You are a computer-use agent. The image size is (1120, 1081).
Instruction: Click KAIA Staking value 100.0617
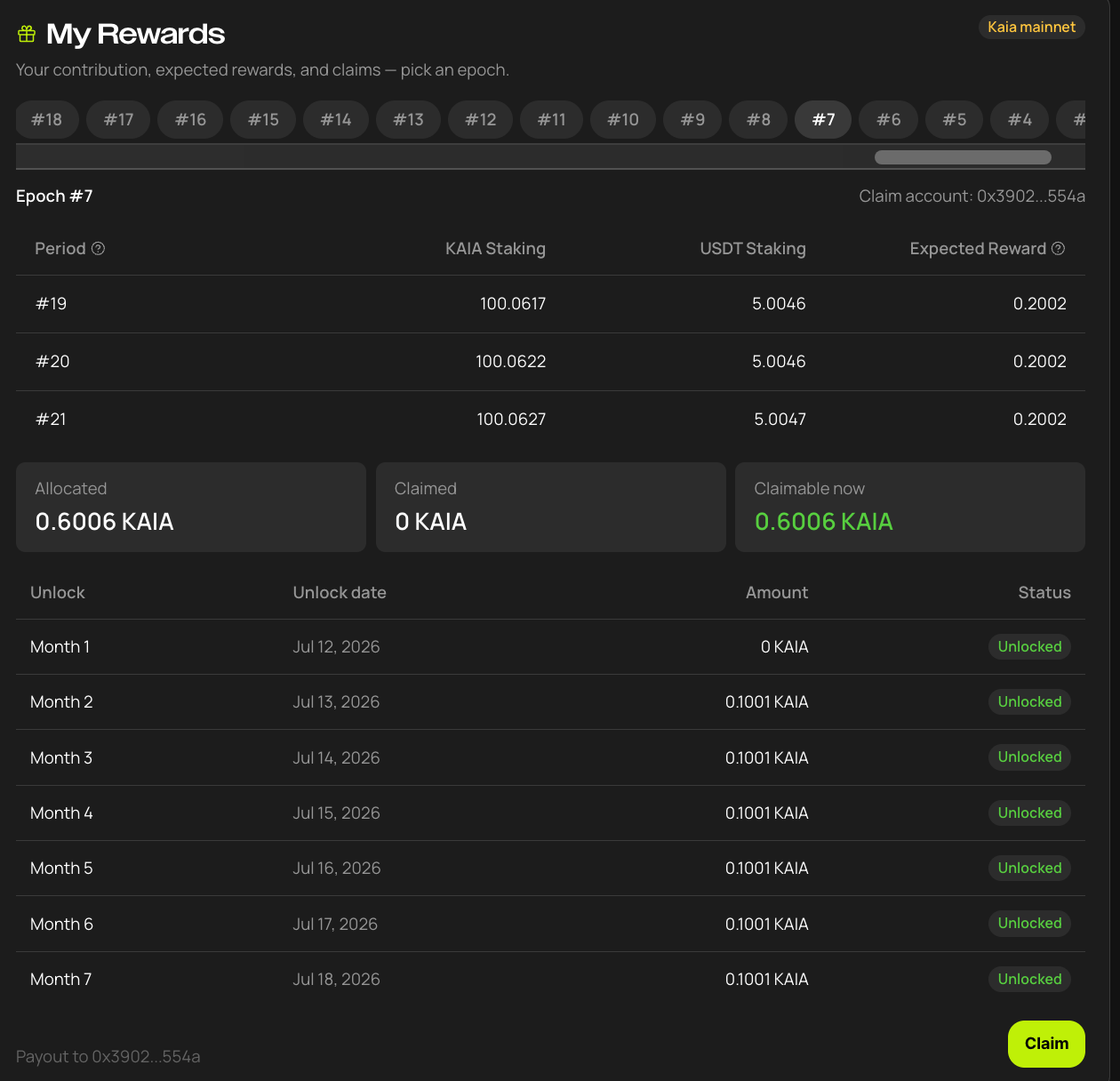point(513,304)
